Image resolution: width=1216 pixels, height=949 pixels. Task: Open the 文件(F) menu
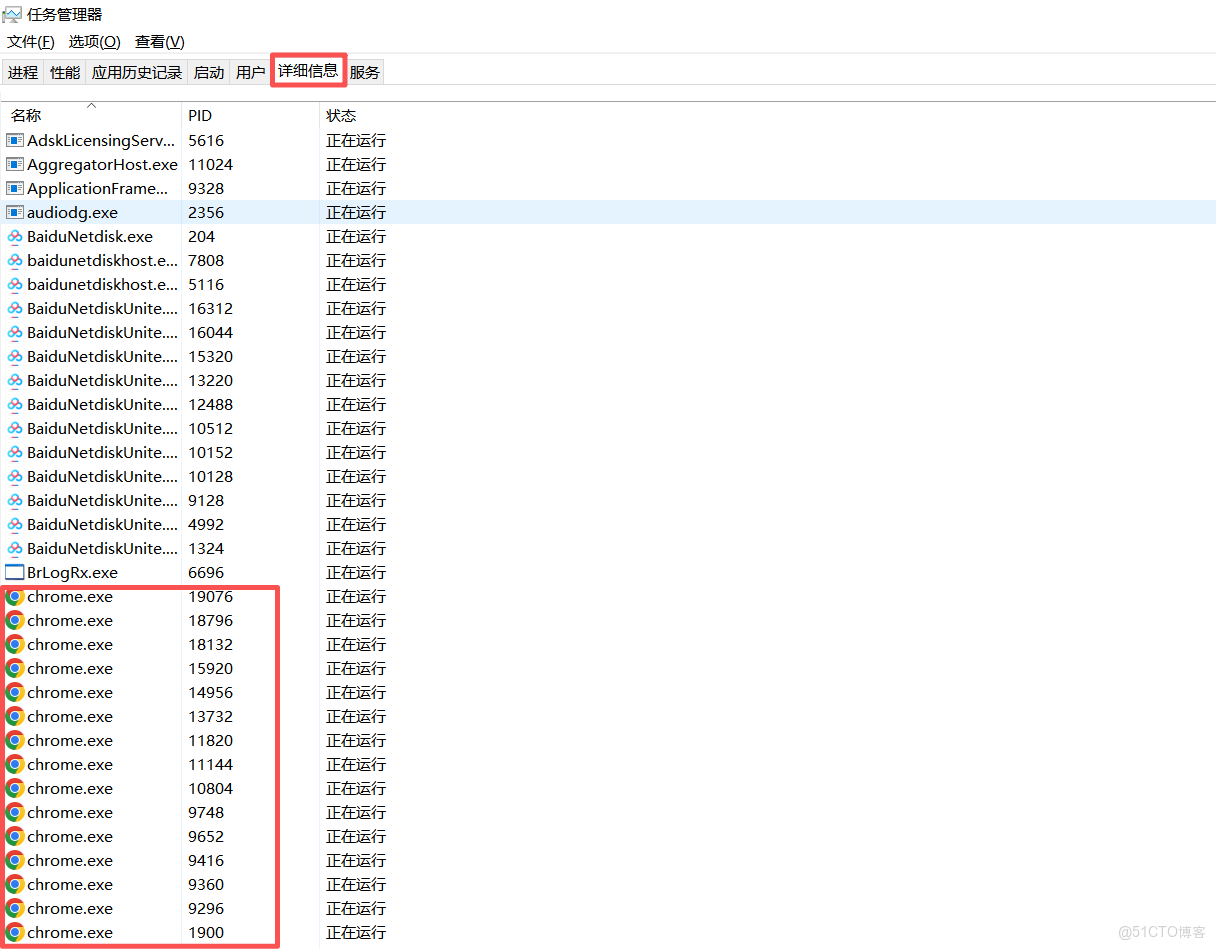[x=31, y=42]
